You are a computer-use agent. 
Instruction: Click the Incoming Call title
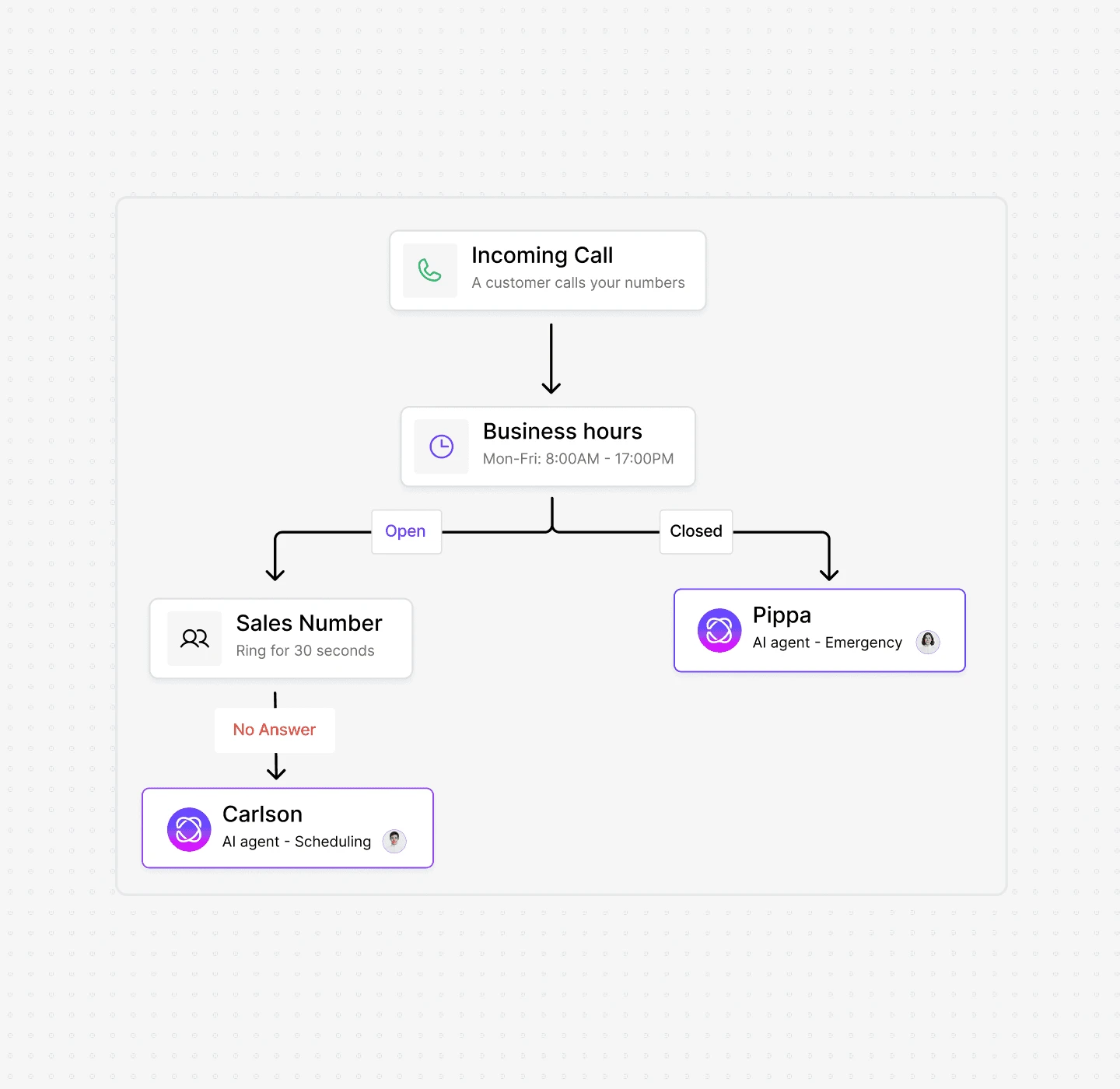tap(542, 255)
